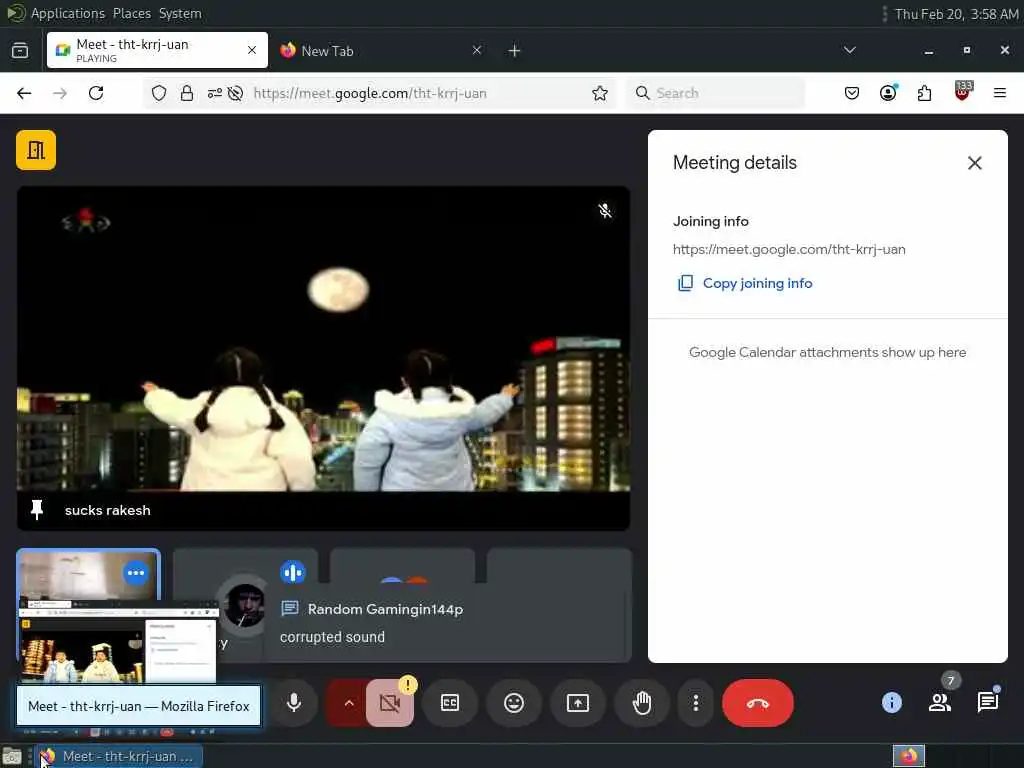The width and height of the screenshot is (1024, 768).
Task: Toggle the meeting details info icon
Action: point(891,703)
